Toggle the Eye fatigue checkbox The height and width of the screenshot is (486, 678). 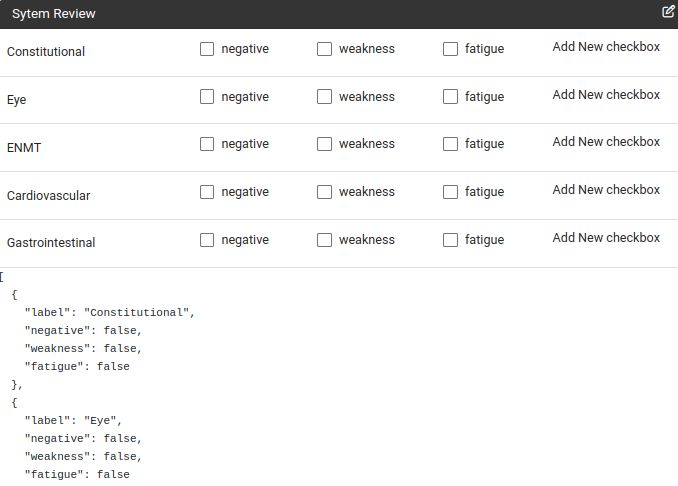[x=450, y=97]
